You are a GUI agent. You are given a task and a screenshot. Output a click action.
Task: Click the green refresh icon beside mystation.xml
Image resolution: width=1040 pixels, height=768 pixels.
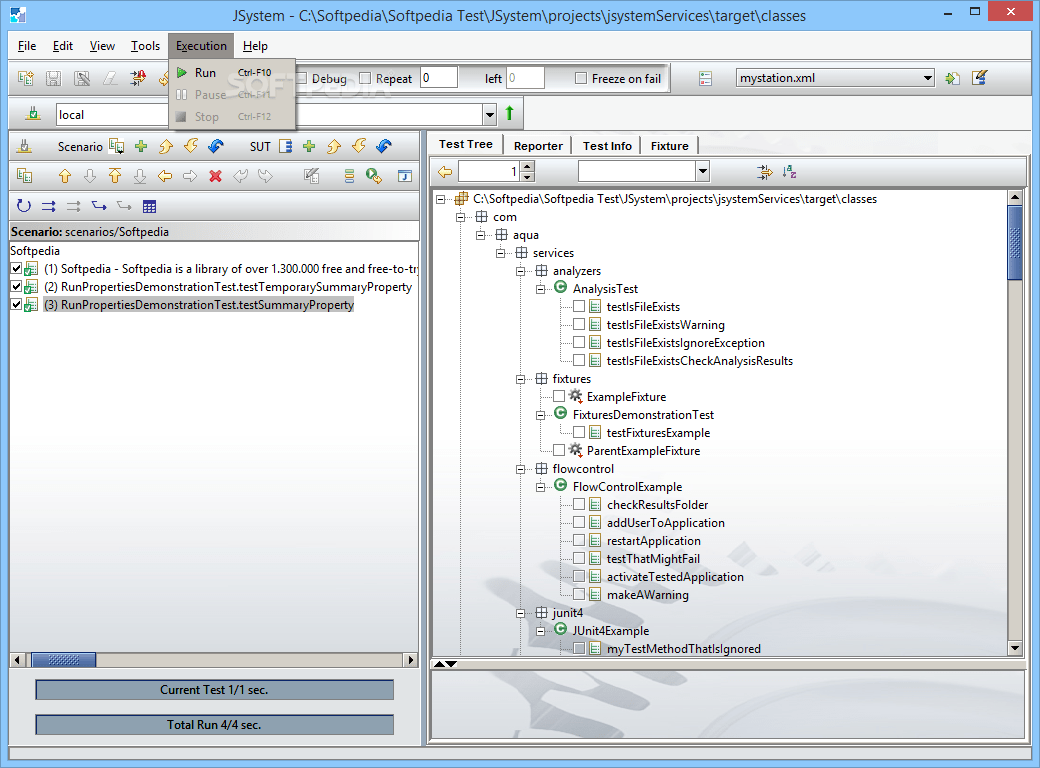tap(952, 77)
